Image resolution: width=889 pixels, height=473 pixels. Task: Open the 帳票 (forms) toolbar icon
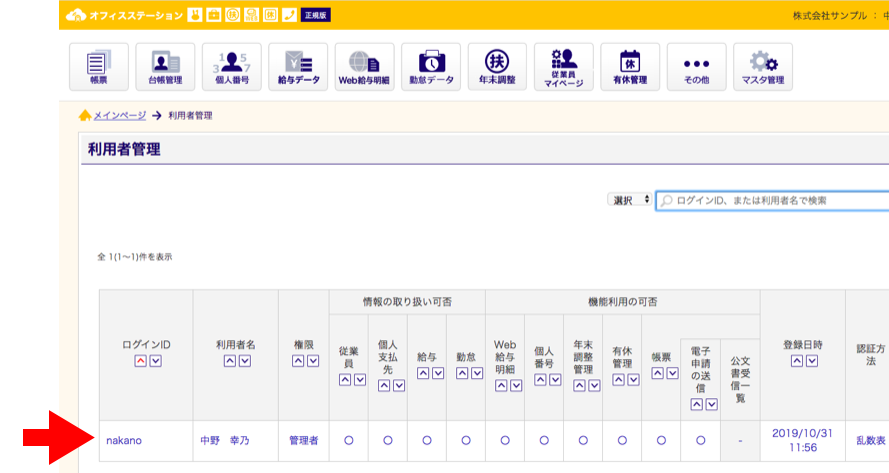click(99, 67)
